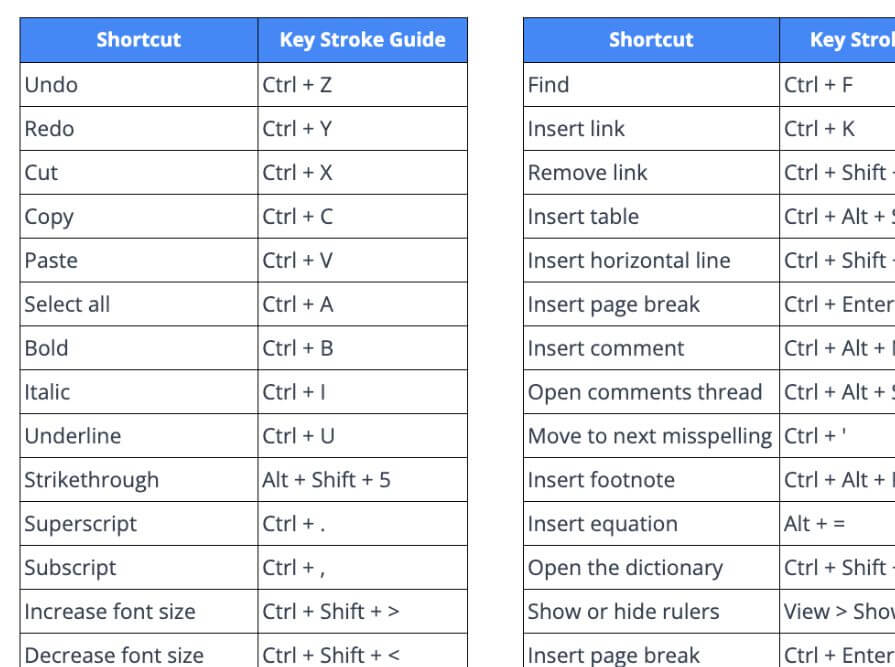Select the "Redo" table cell
This screenshot has height=667, width=895.
click(x=138, y=129)
